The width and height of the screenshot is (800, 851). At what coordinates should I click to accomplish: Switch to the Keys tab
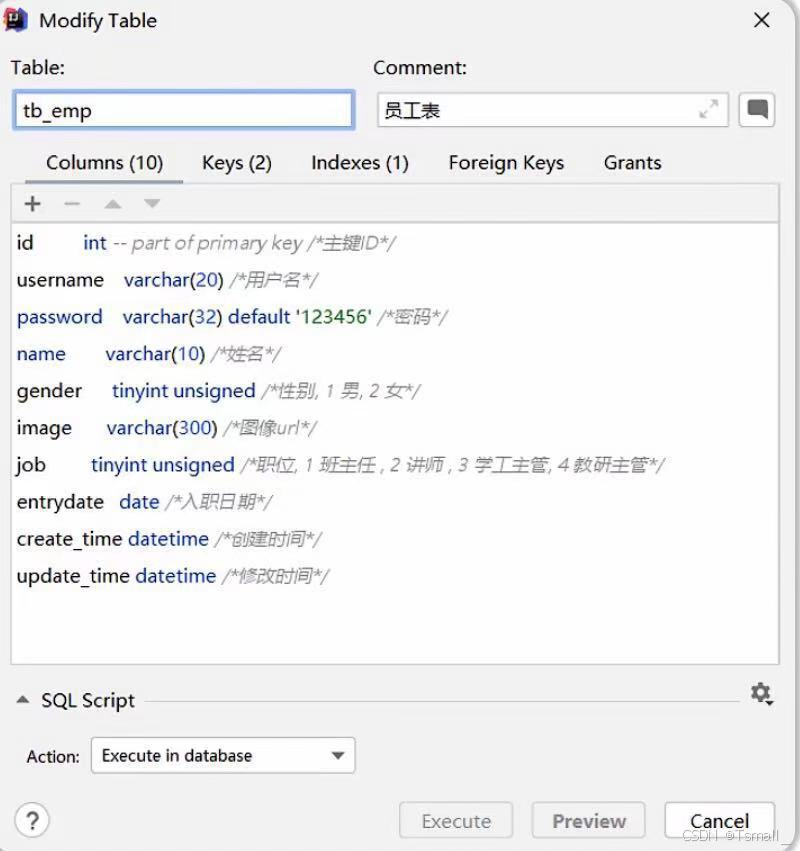point(236,163)
